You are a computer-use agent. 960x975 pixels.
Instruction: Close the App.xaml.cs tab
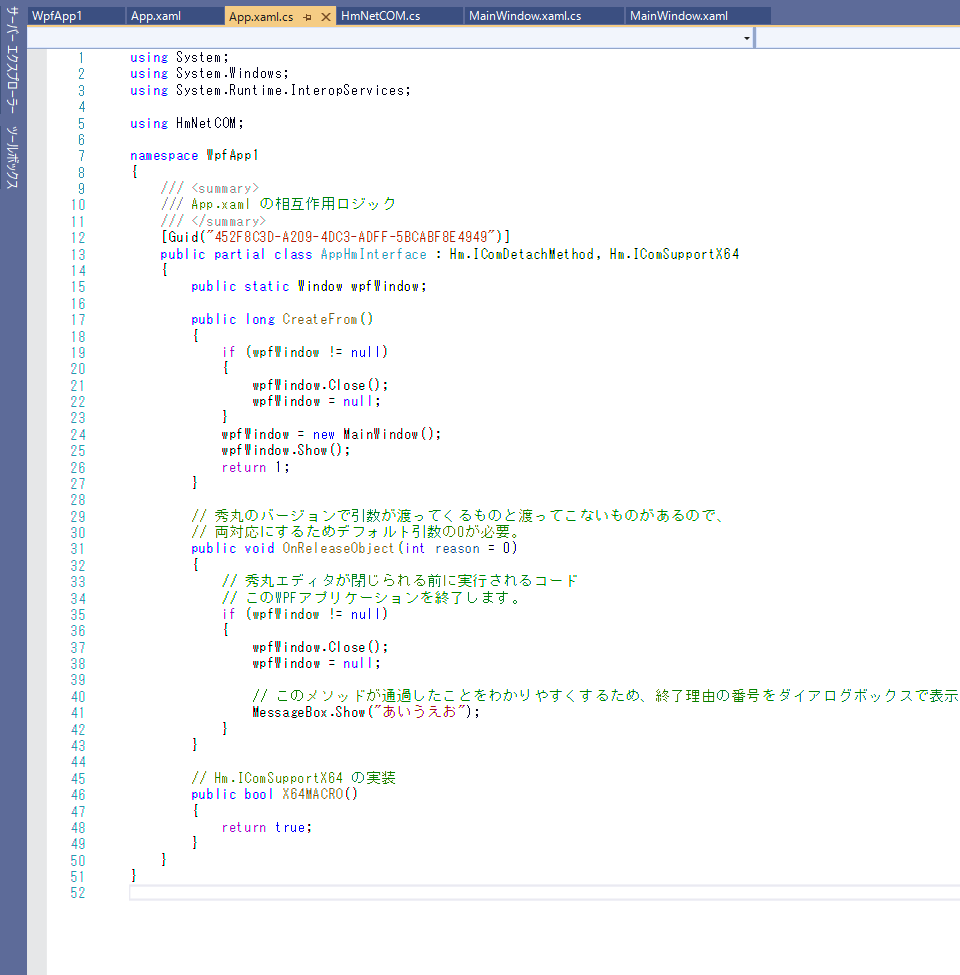point(327,17)
